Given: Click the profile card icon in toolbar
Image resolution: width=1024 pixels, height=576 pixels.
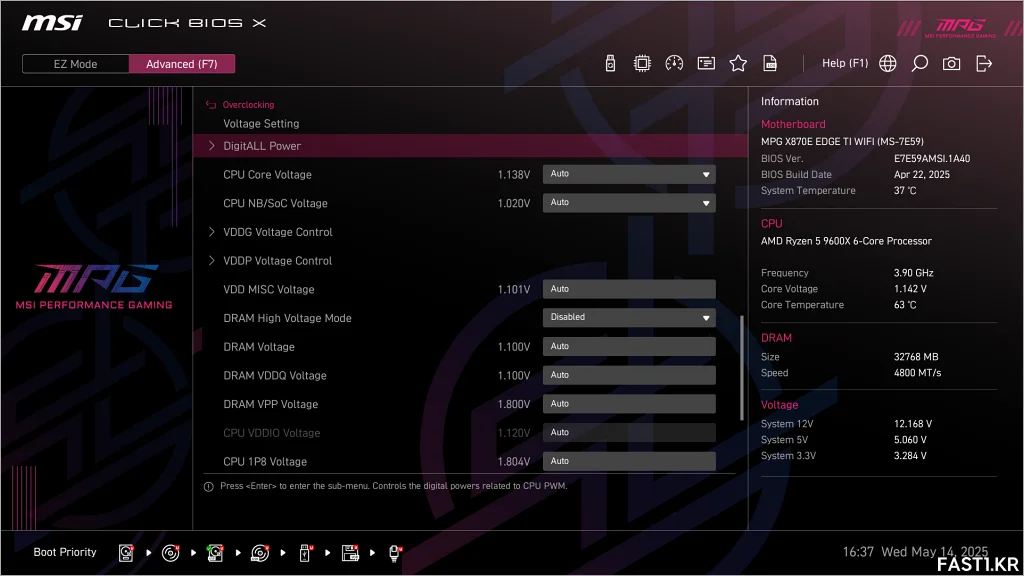Looking at the screenshot, I should 706,63.
